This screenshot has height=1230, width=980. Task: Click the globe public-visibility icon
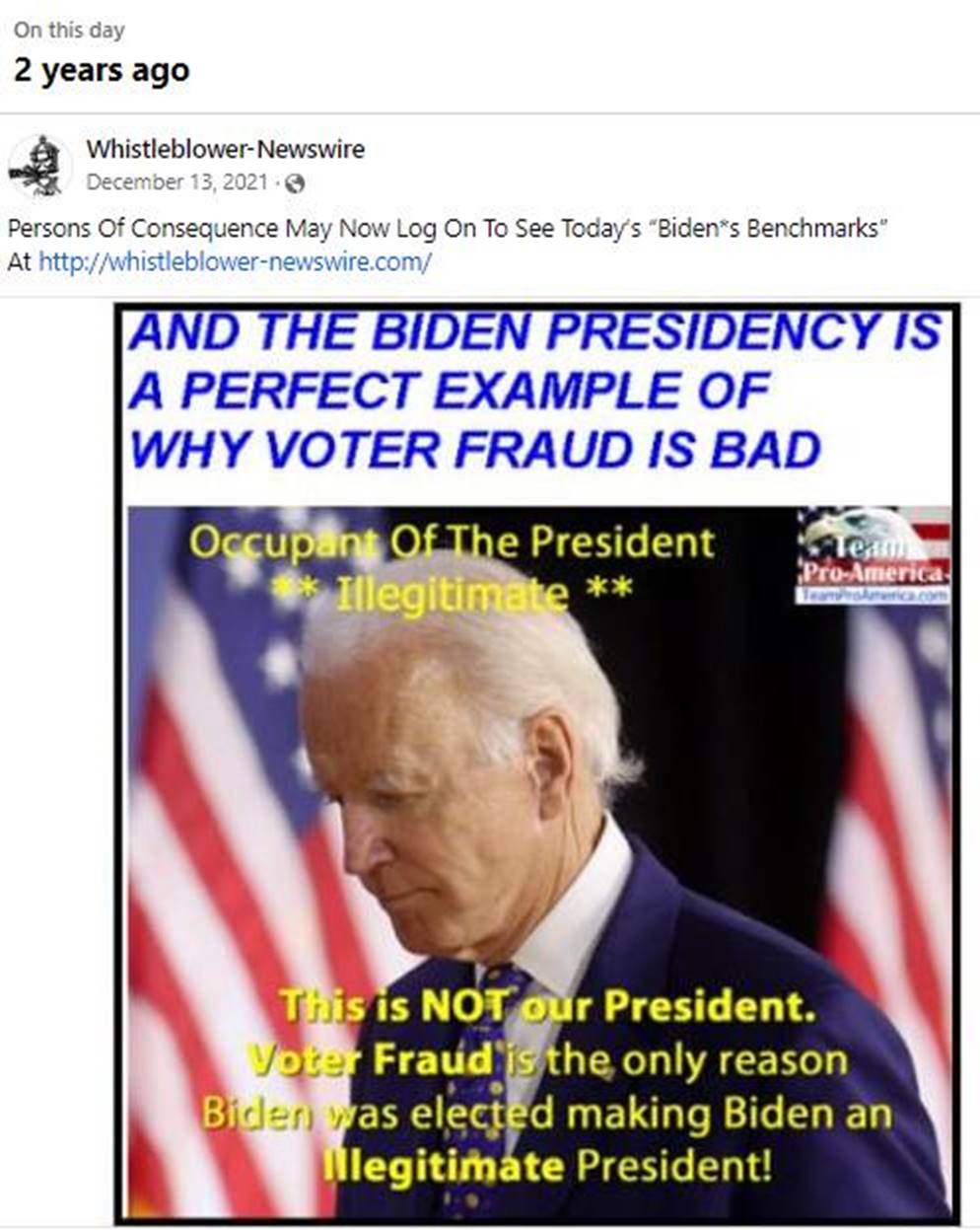coord(293,183)
